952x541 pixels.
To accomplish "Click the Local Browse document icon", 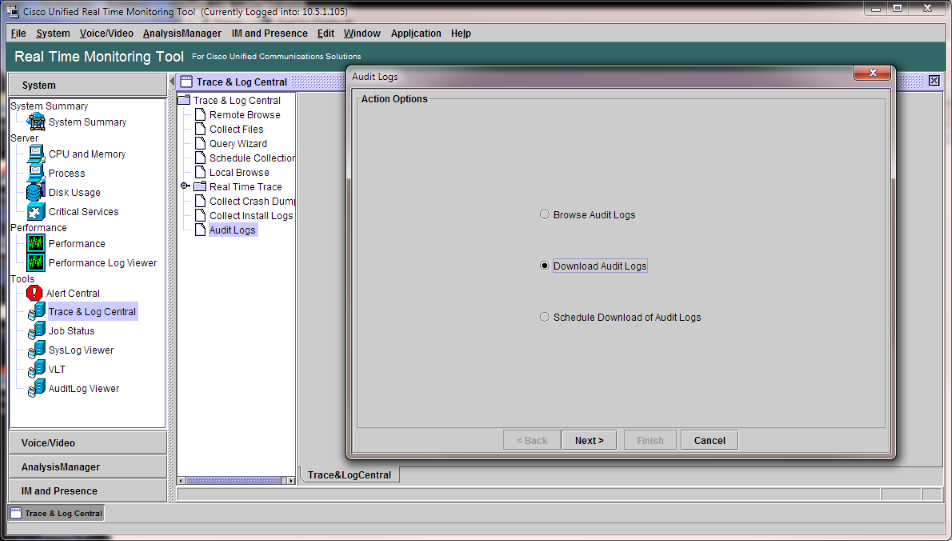I will [200, 172].
